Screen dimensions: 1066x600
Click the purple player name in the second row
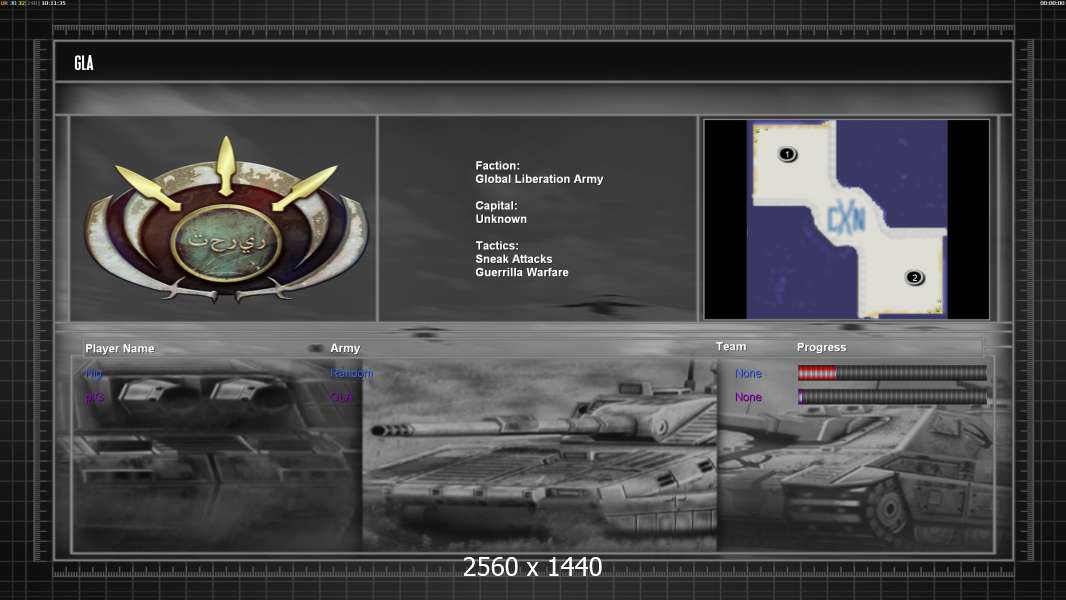click(94, 398)
